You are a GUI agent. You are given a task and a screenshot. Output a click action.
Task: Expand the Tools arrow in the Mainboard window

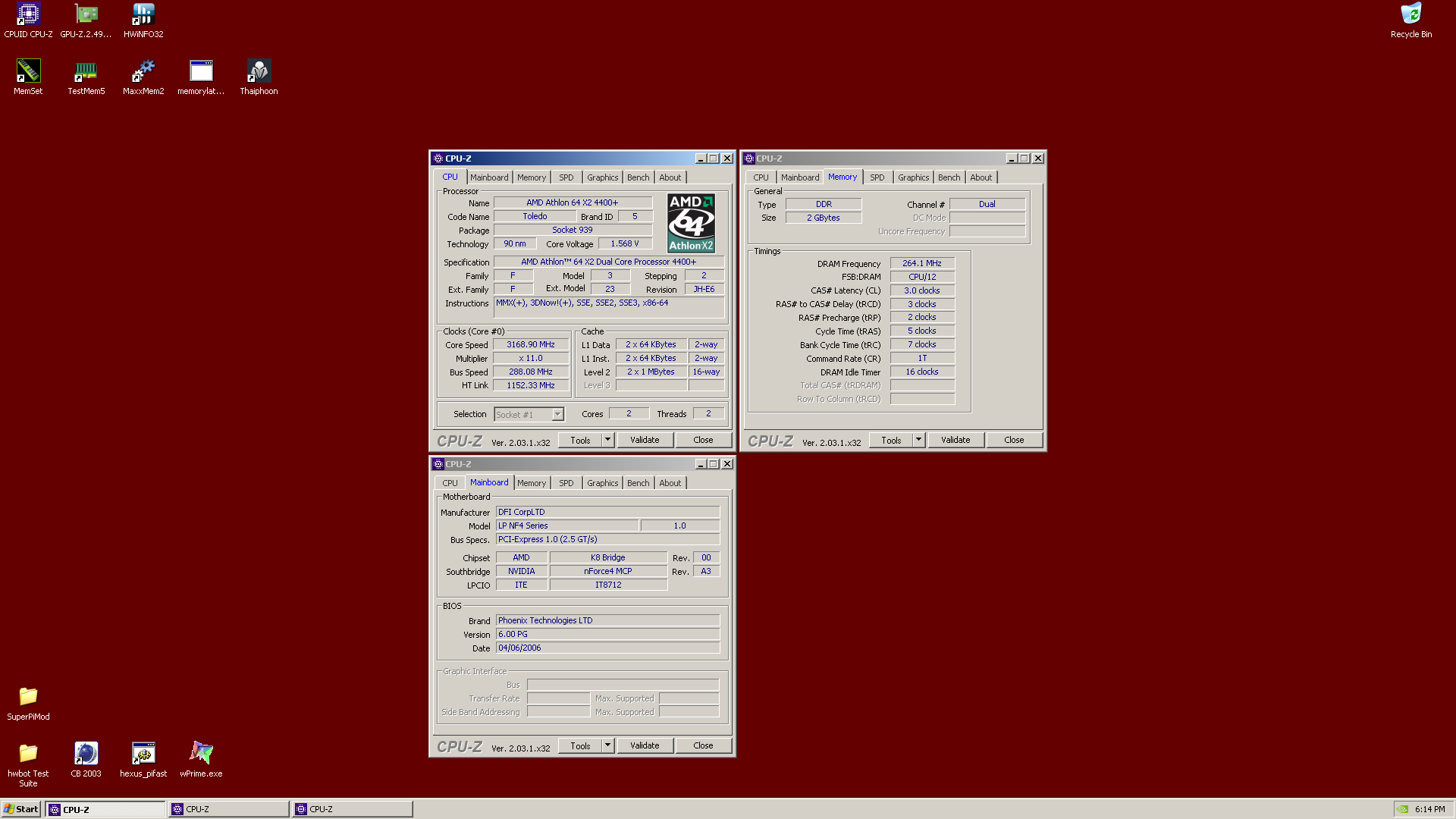[x=607, y=745]
